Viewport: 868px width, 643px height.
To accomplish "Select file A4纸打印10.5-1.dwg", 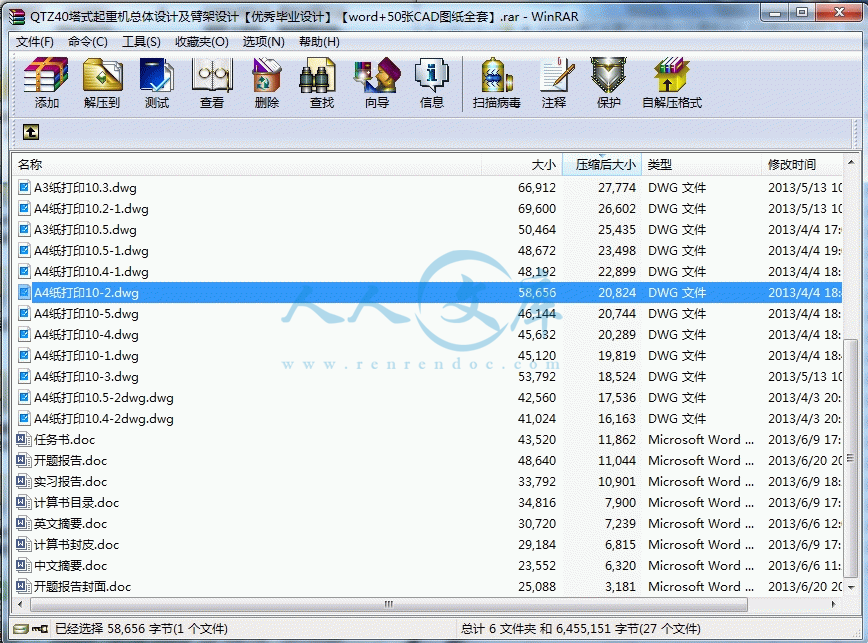I will (x=91, y=251).
